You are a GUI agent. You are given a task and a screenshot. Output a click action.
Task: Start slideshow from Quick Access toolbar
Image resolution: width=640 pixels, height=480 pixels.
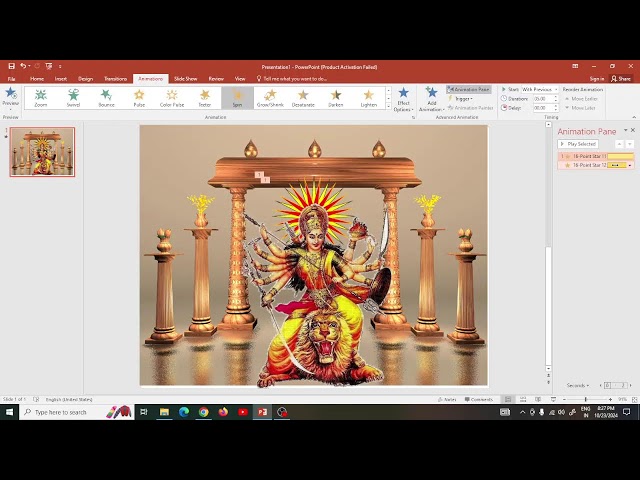(x=49, y=66)
